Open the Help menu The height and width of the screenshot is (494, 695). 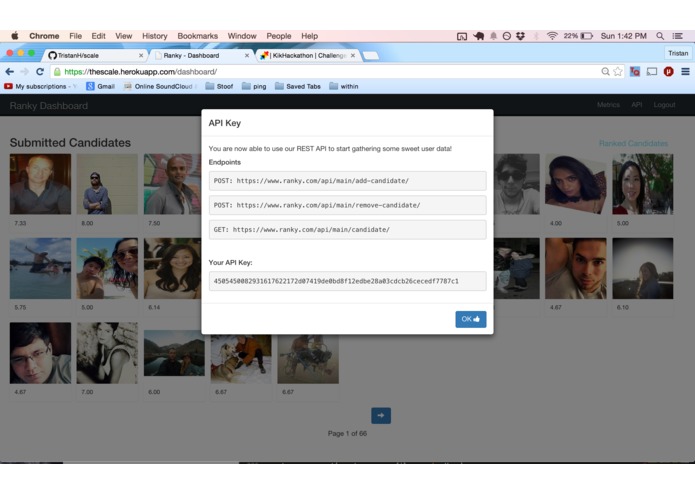pyautogui.click(x=309, y=36)
